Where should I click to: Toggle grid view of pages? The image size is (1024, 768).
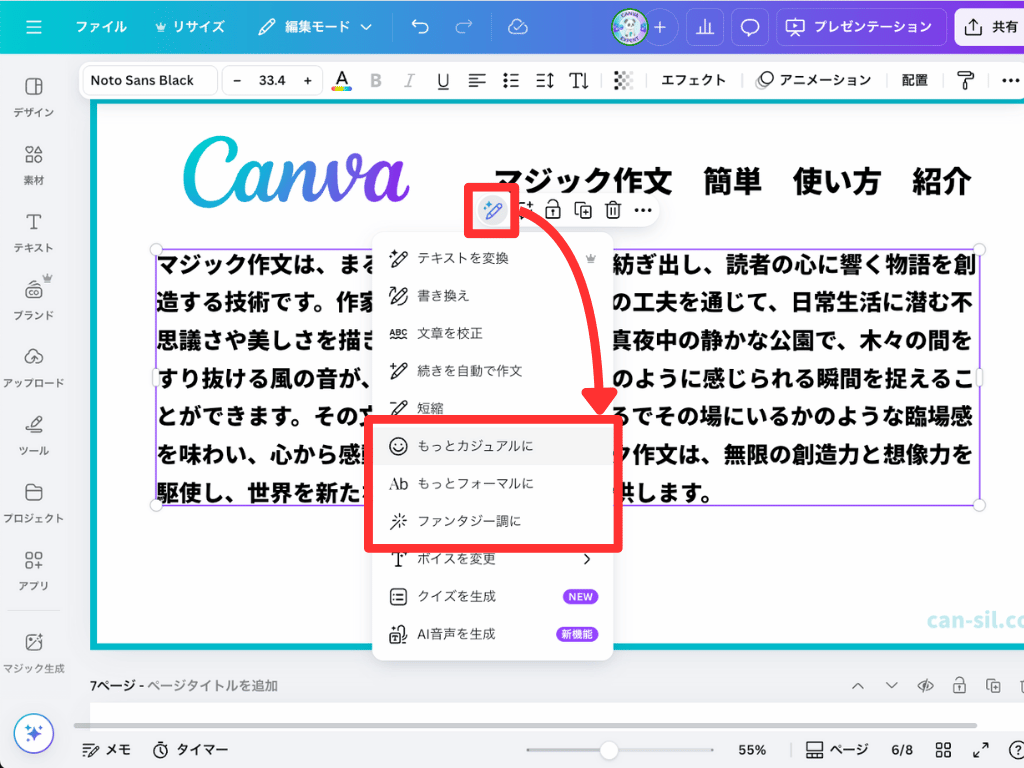click(x=943, y=750)
